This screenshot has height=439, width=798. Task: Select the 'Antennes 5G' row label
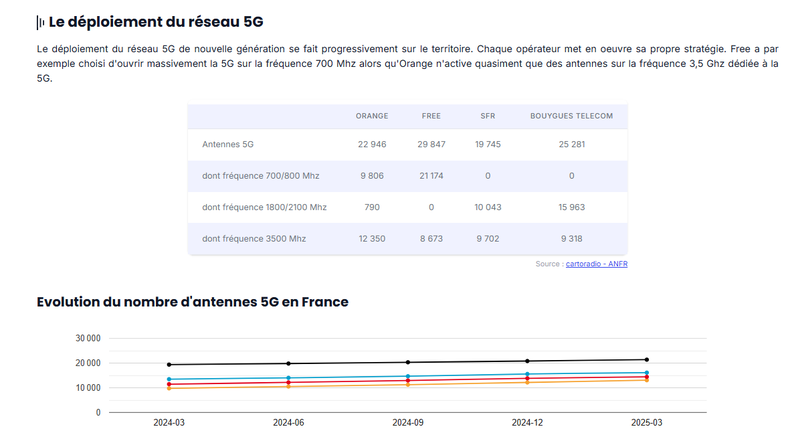point(227,144)
